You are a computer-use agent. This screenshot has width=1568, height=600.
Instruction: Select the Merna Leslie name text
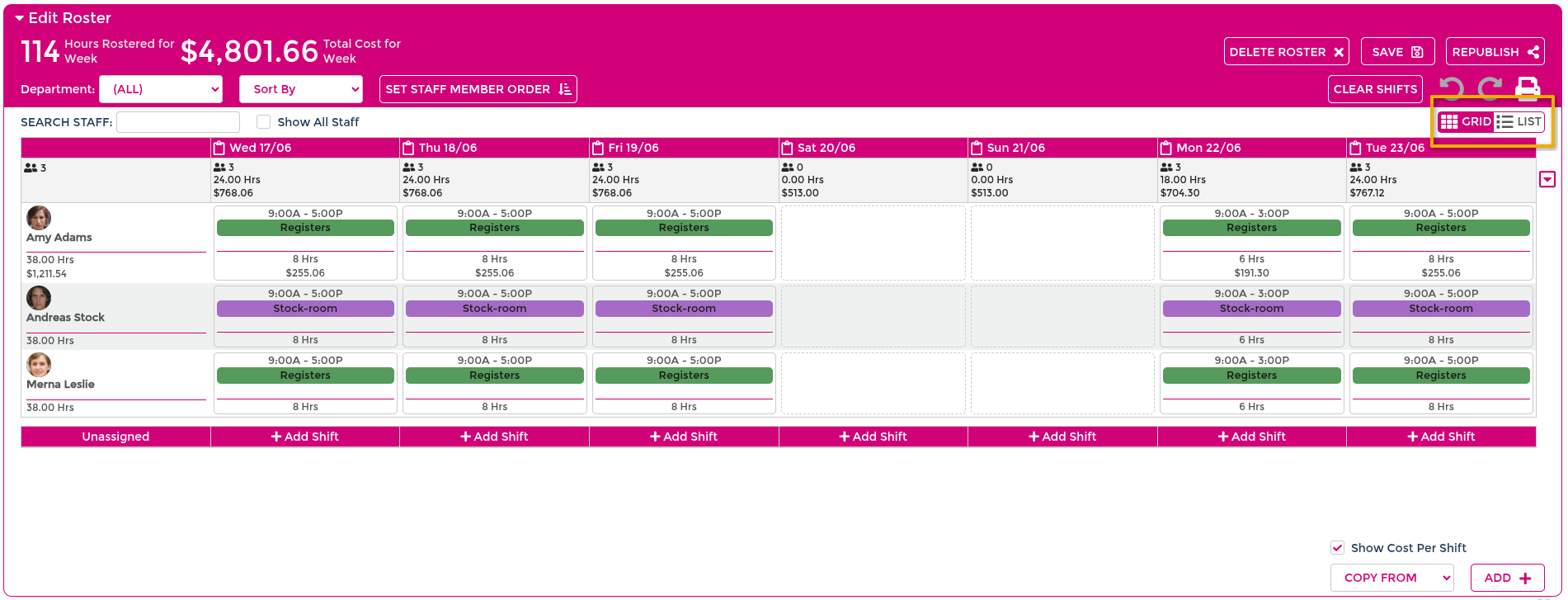pyautogui.click(x=60, y=385)
